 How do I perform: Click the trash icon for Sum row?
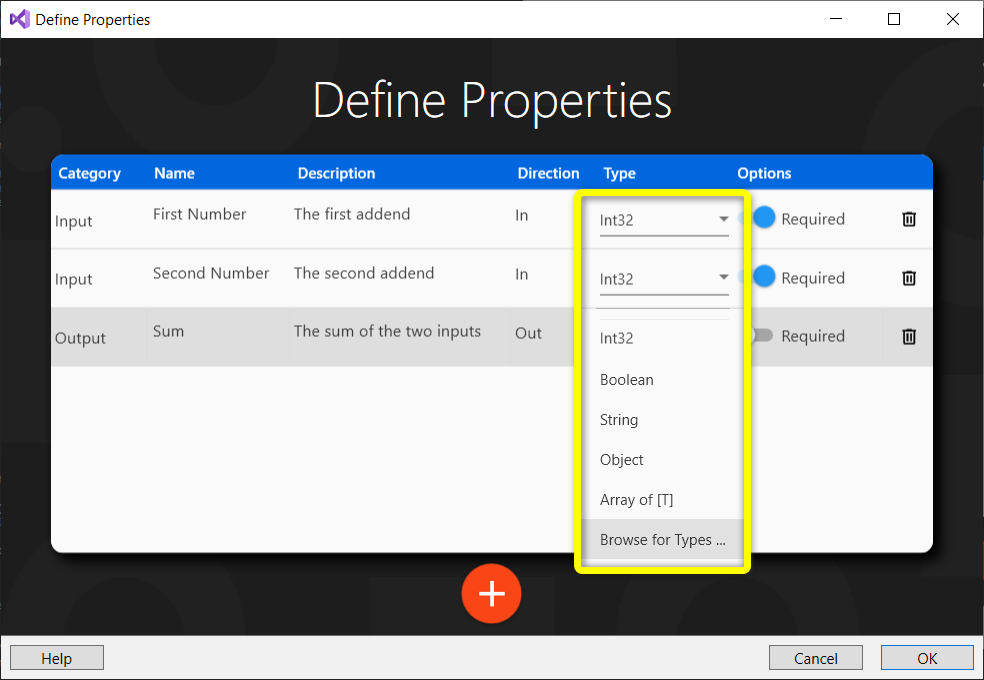pos(908,337)
